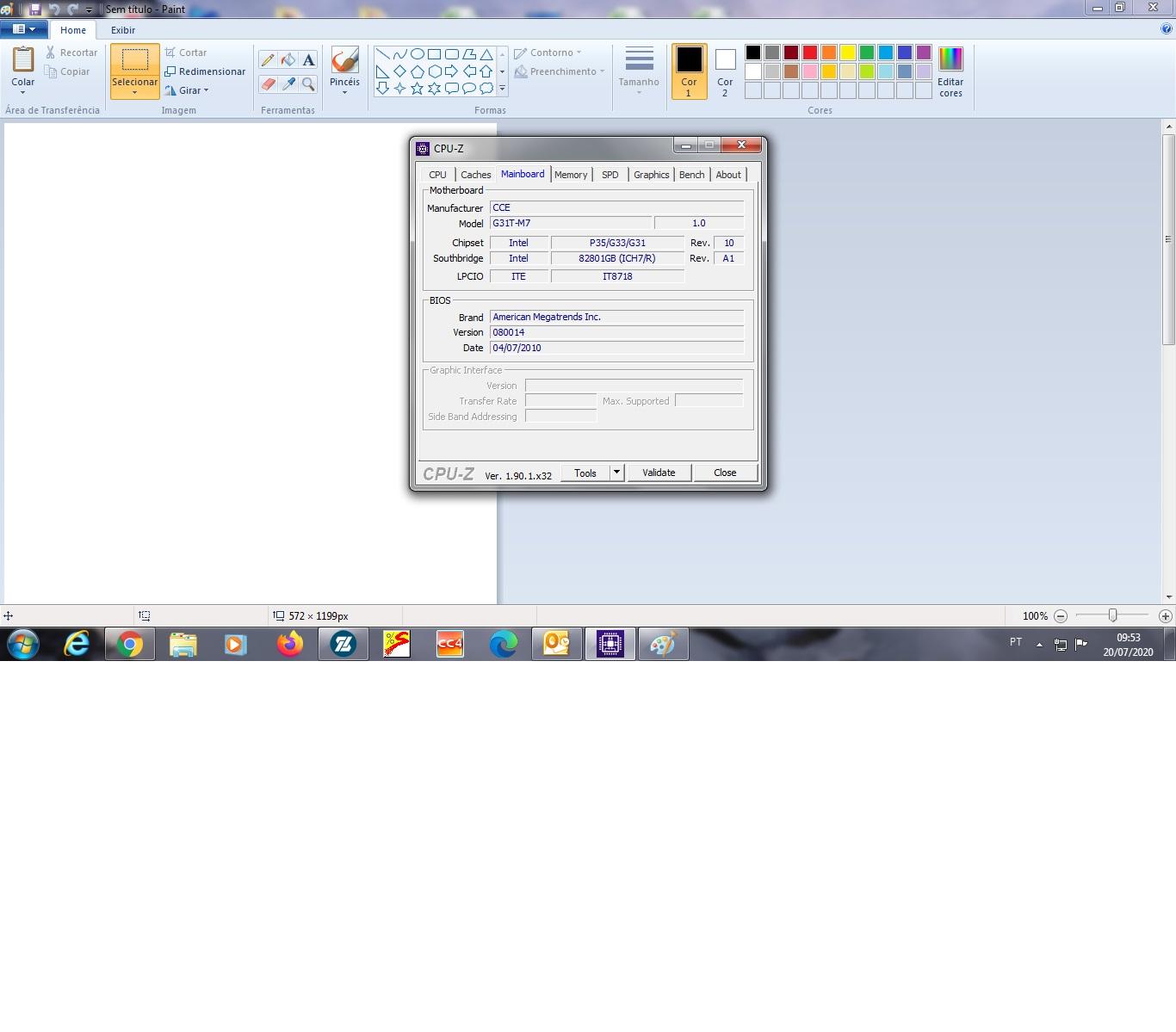The height and width of the screenshot is (1032, 1176).
Task: Open the Preenchimento fill dropdown
Action: [560, 71]
